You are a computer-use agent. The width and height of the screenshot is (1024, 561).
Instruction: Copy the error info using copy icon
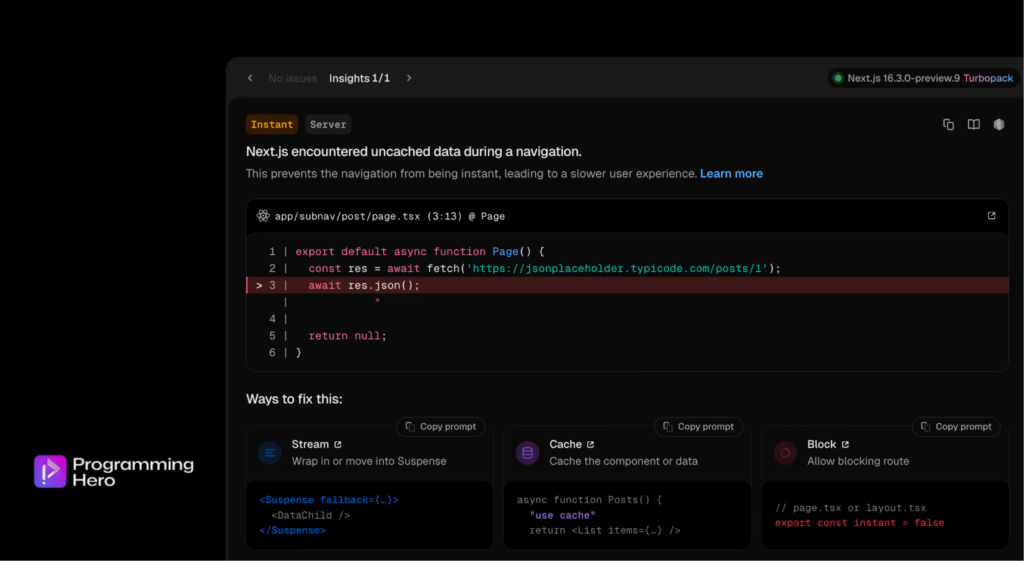tap(948, 125)
